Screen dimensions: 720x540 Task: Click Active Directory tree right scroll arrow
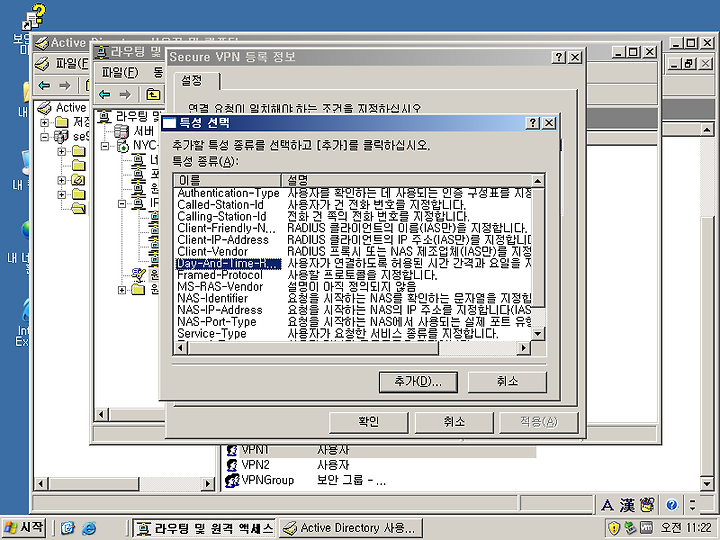click(x=208, y=484)
